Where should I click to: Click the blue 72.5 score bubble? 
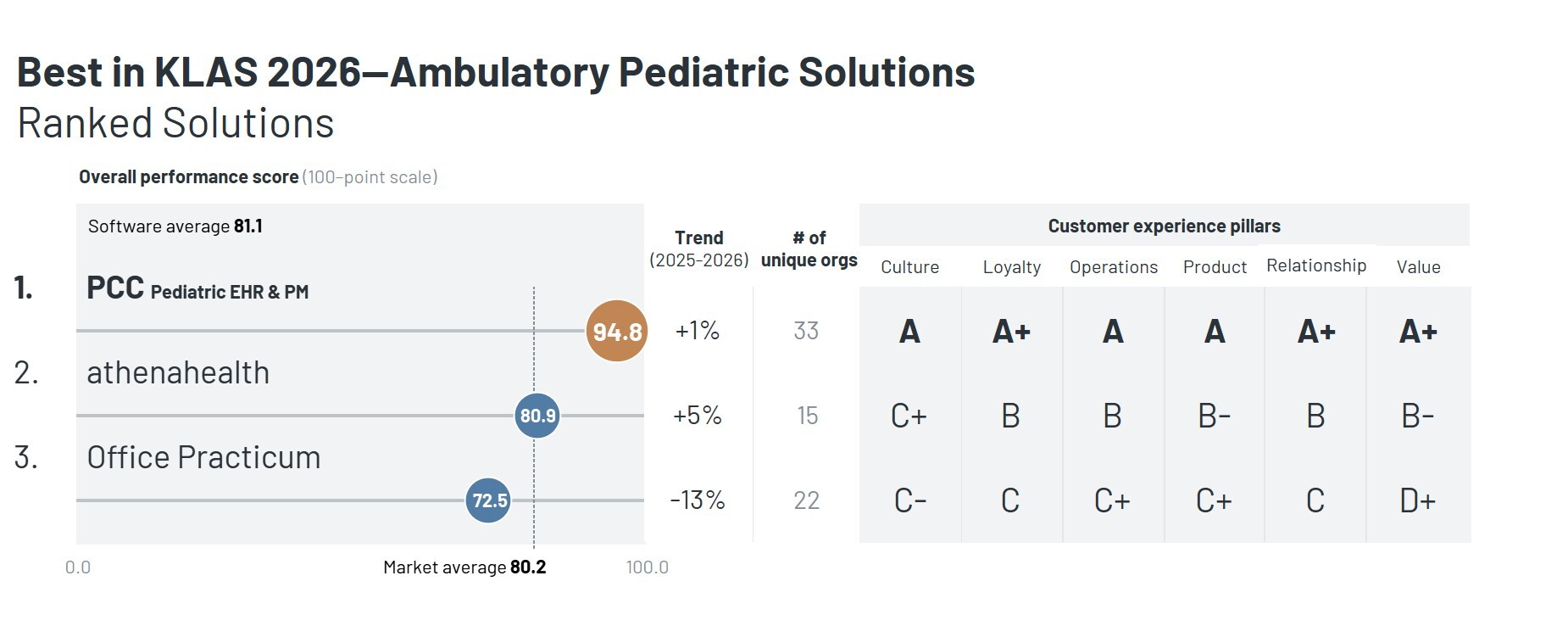[488, 500]
